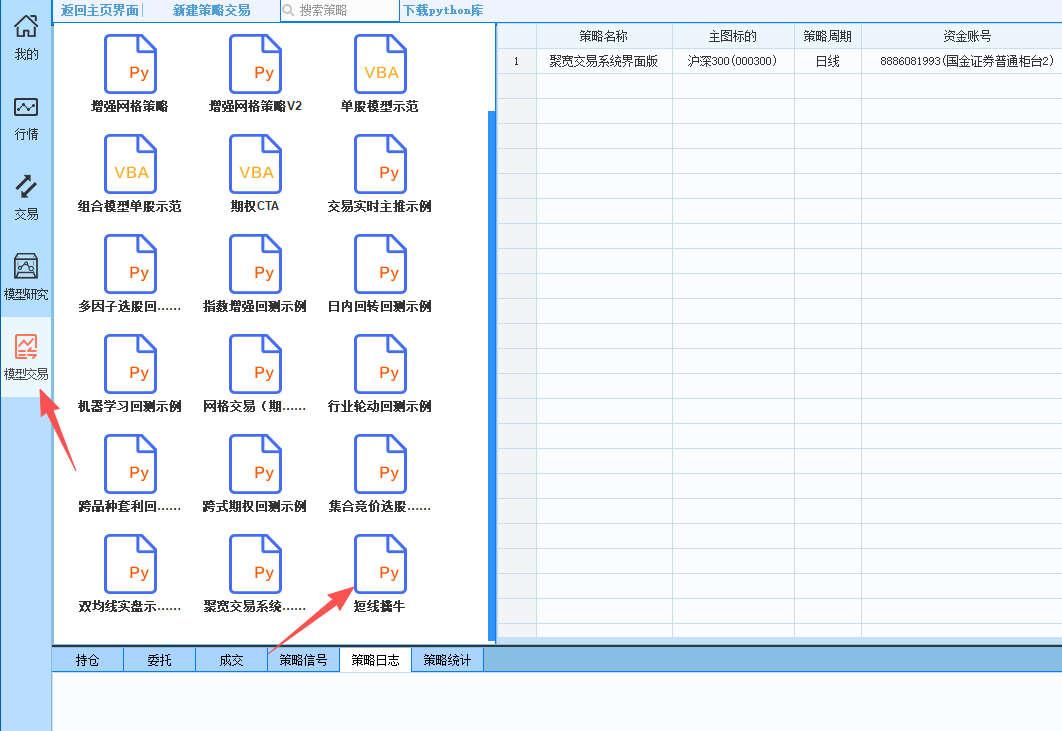Open the 期权CTA VBA file icon
Screen dimensions: 1062x731
(255, 164)
